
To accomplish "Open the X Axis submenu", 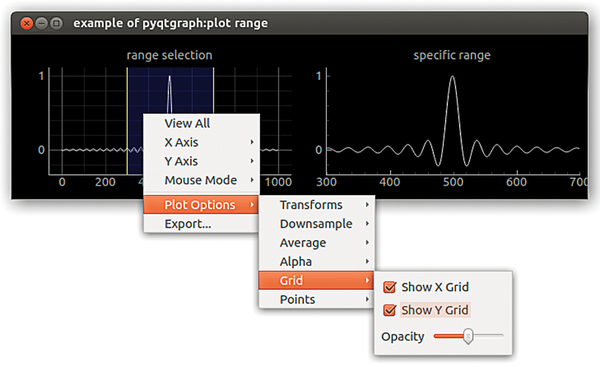I will (201, 142).
